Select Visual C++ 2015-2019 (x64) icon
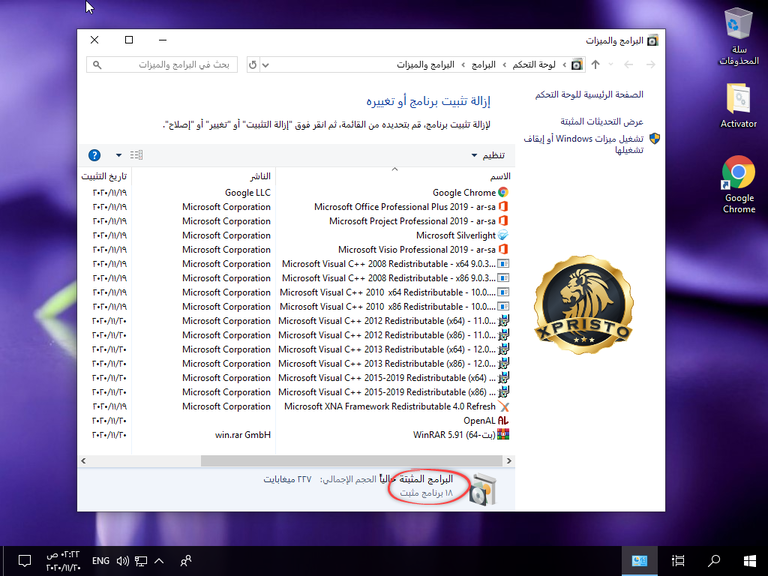This screenshot has height=576, width=768. click(503, 378)
